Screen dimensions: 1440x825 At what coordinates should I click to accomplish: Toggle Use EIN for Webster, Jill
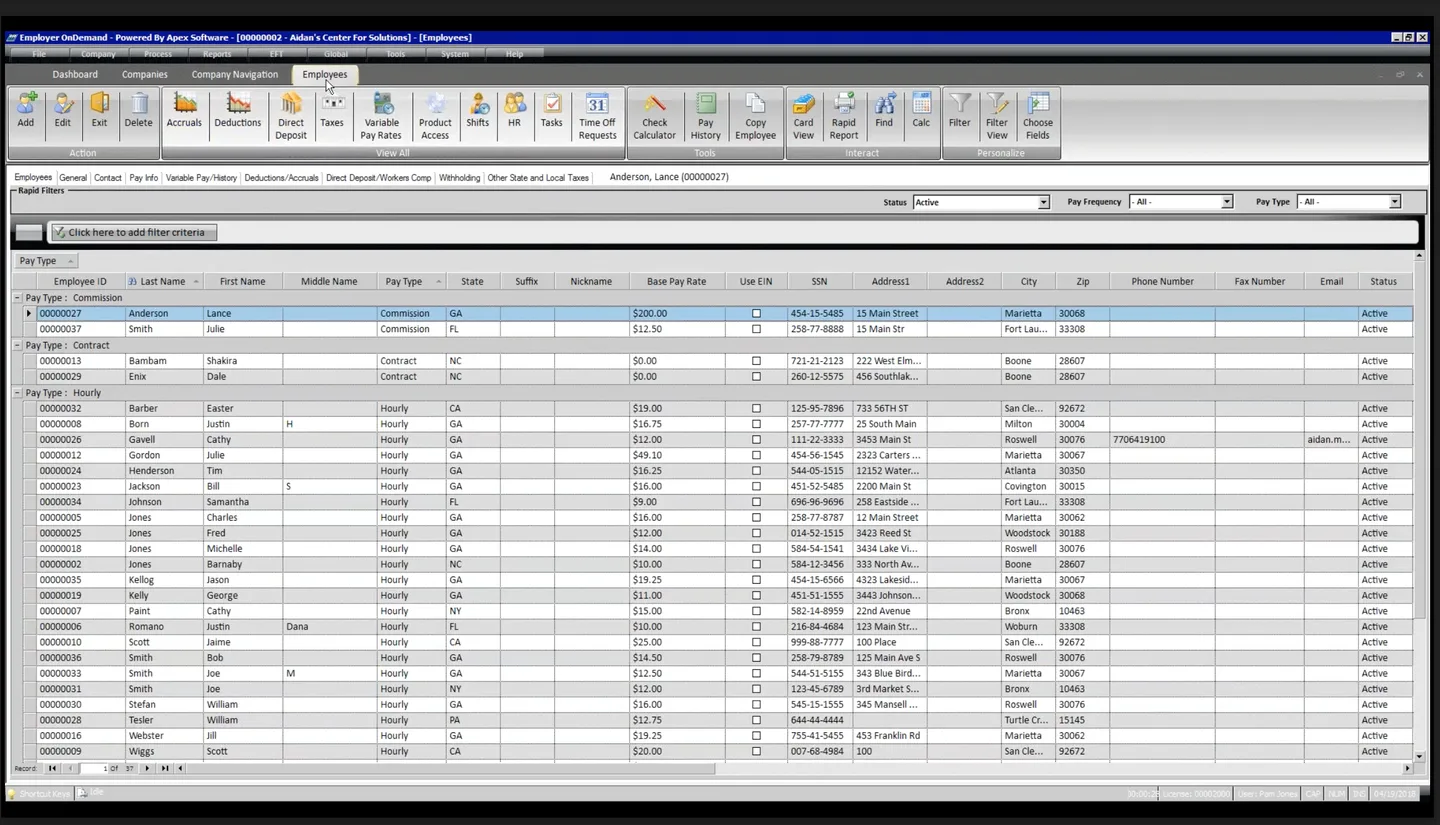(x=757, y=735)
